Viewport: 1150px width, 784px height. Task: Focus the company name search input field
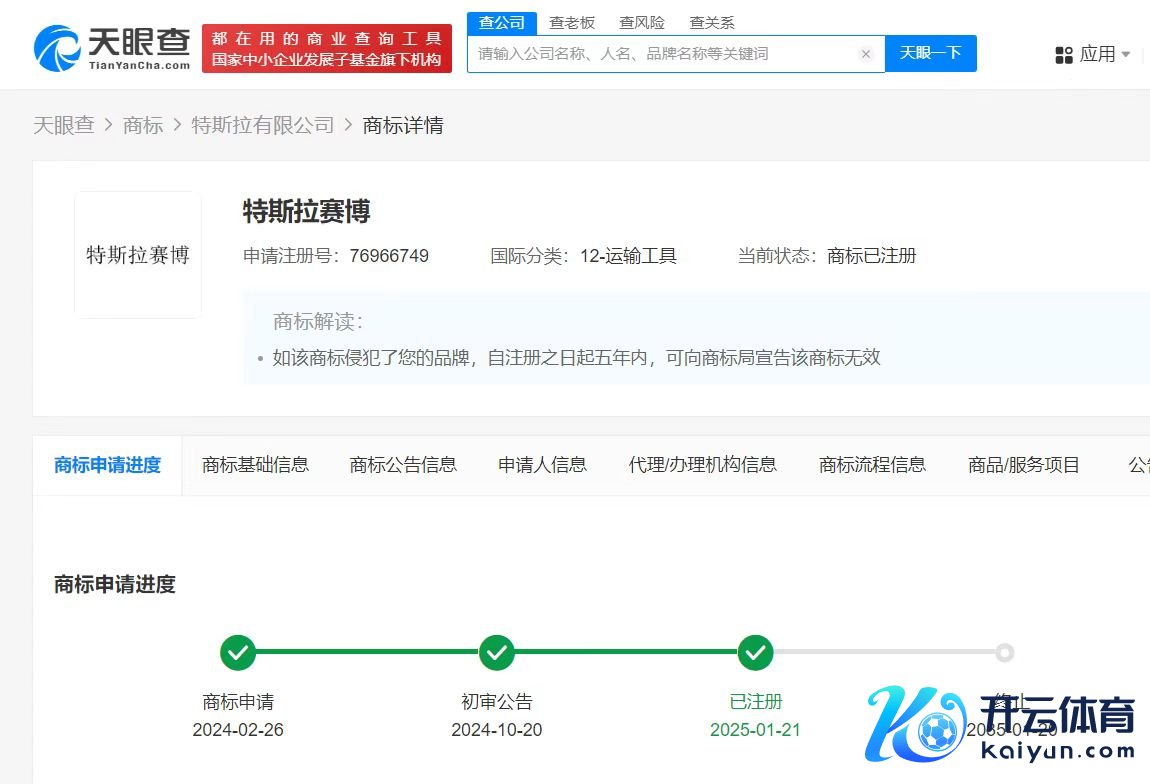(x=660, y=54)
